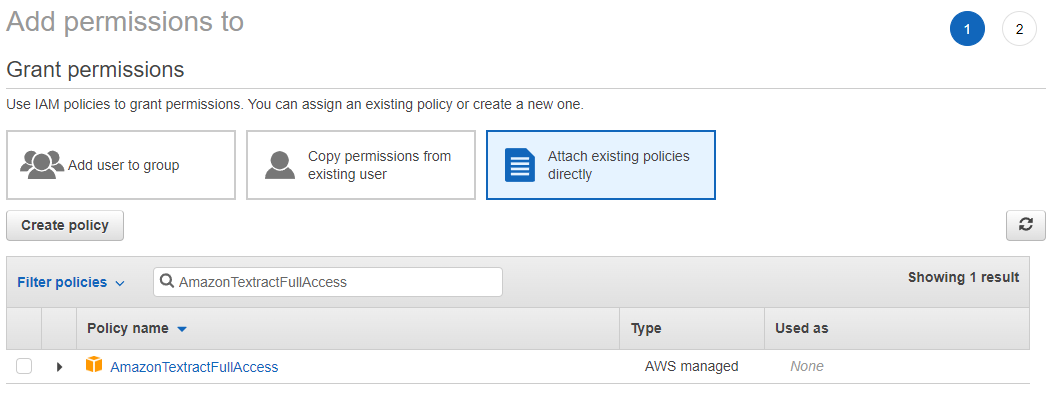Click step 1 circle indicator
The width and height of the screenshot is (1064, 397).
tap(967, 29)
